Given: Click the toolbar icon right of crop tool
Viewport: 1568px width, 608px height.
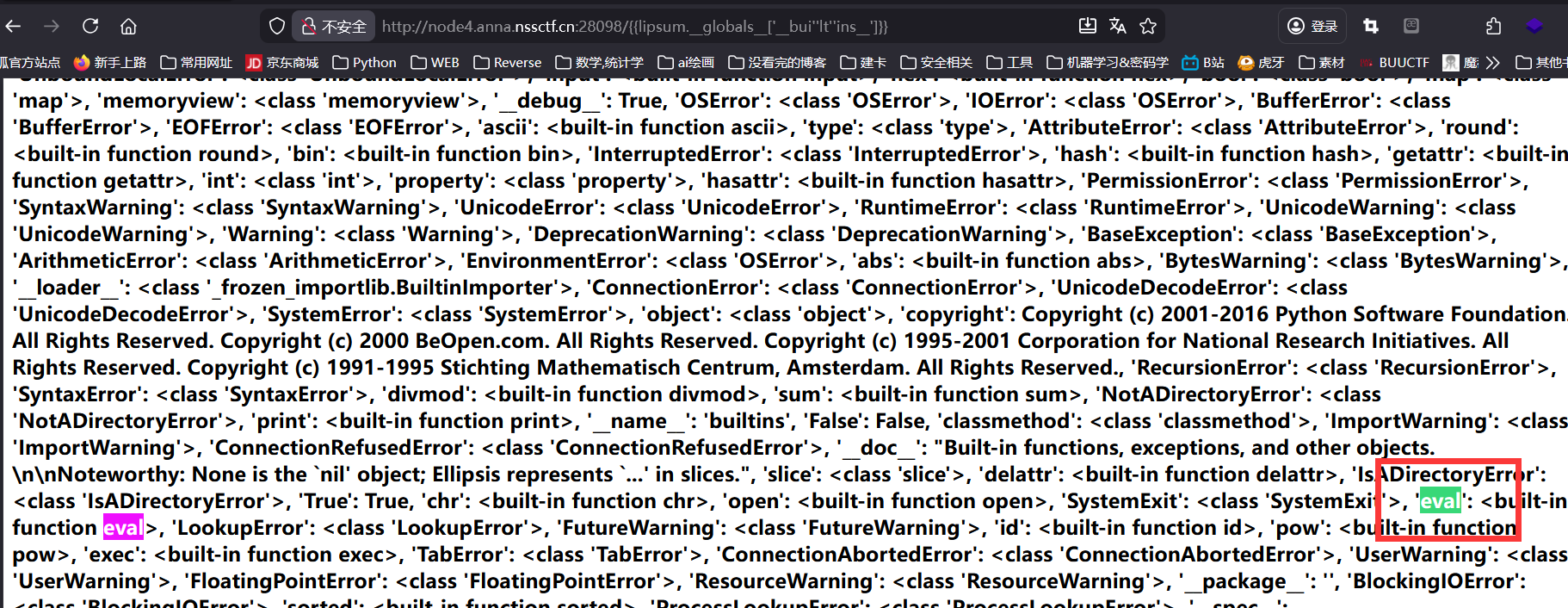Looking at the screenshot, I should [1411, 26].
